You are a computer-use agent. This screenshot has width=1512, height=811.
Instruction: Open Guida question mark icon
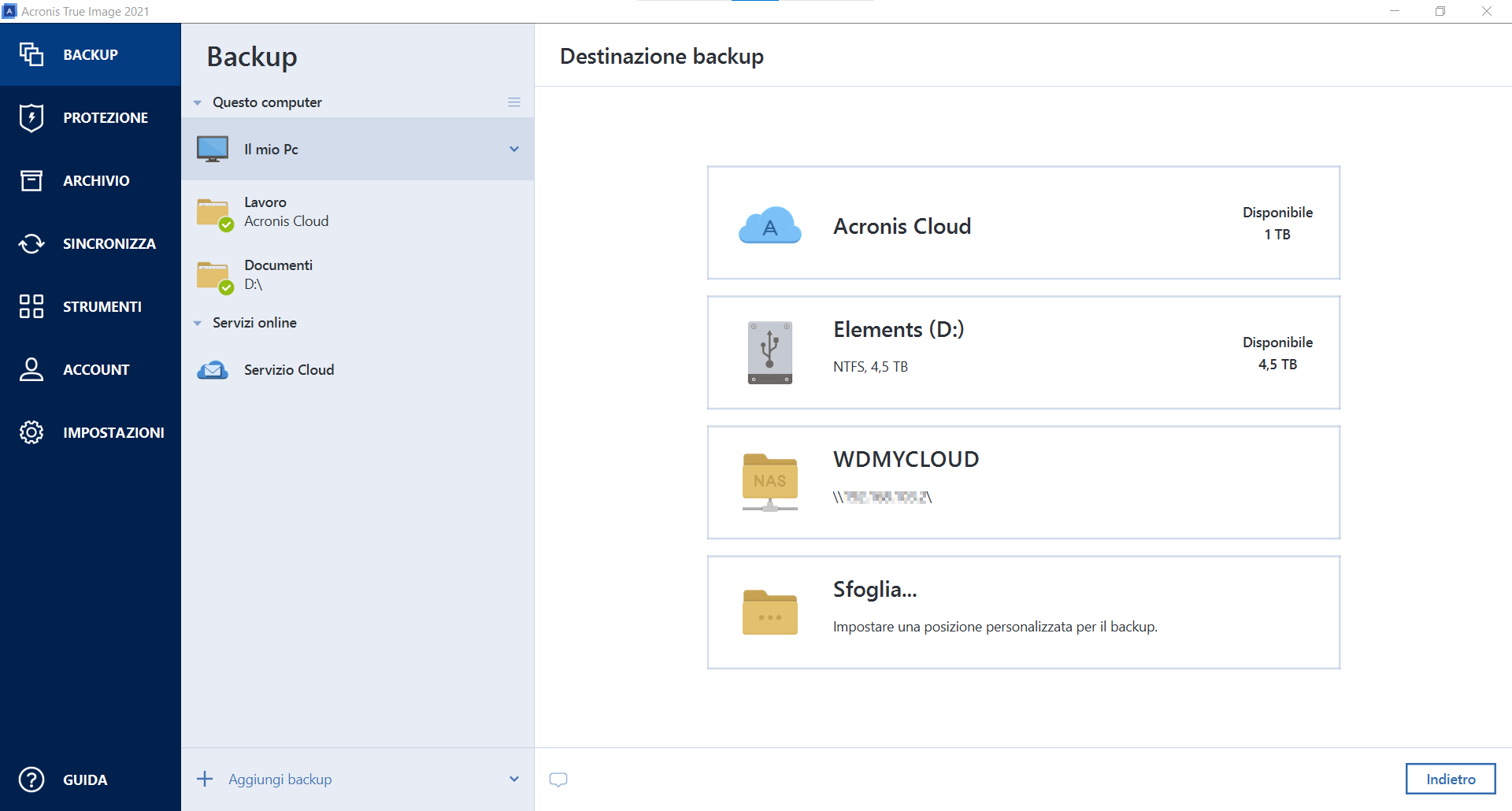(x=31, y=780)
